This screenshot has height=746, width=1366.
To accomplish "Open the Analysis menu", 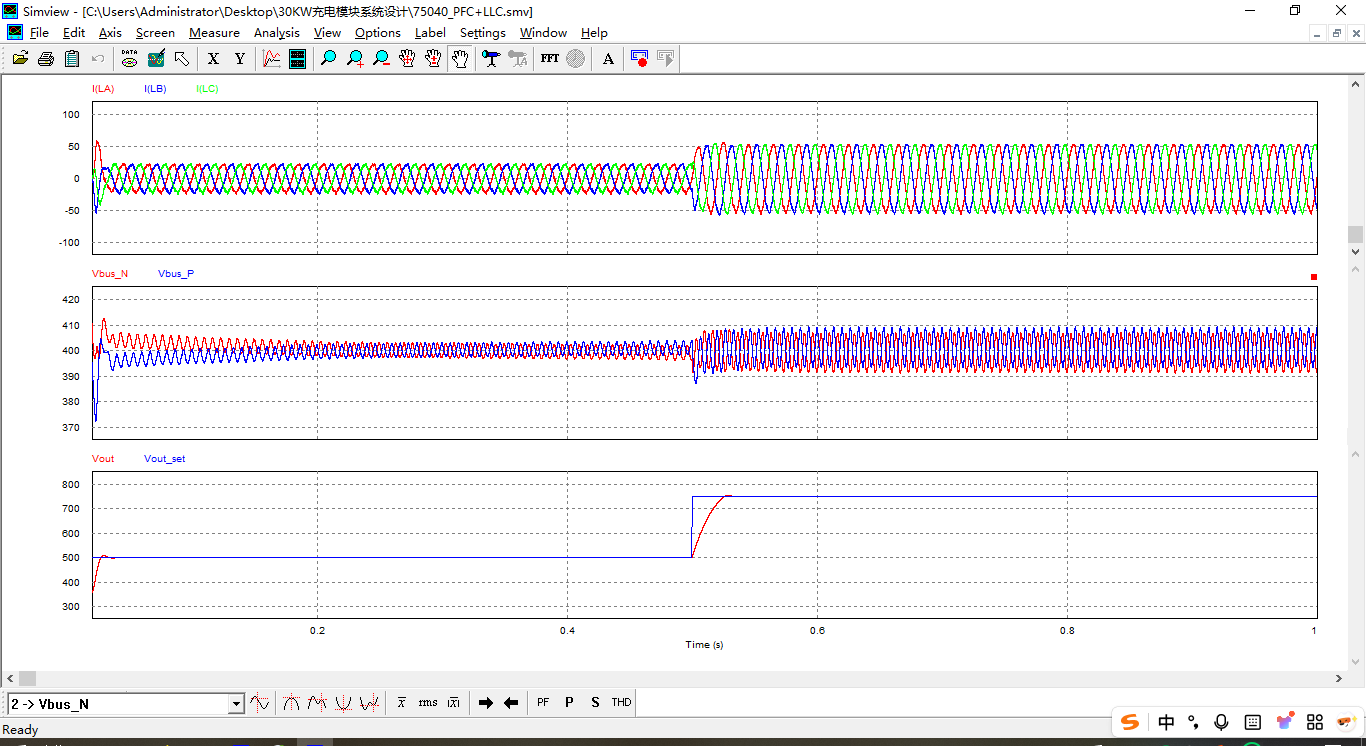I will tap(276, 33).
